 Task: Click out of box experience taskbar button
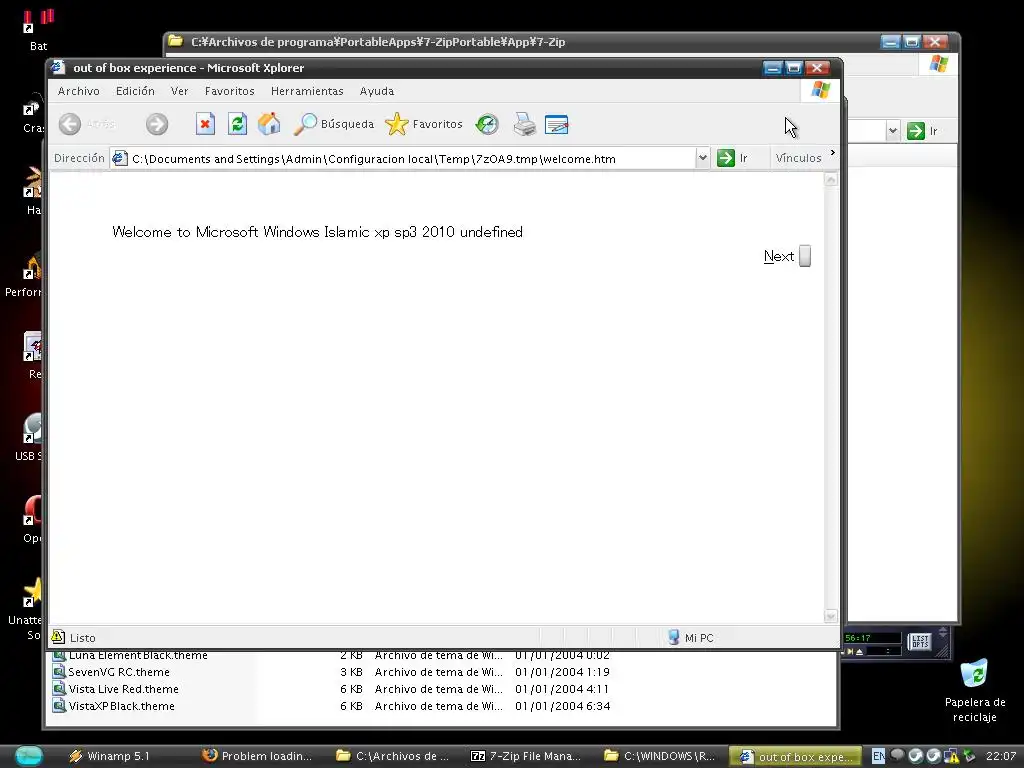point(794,757)
